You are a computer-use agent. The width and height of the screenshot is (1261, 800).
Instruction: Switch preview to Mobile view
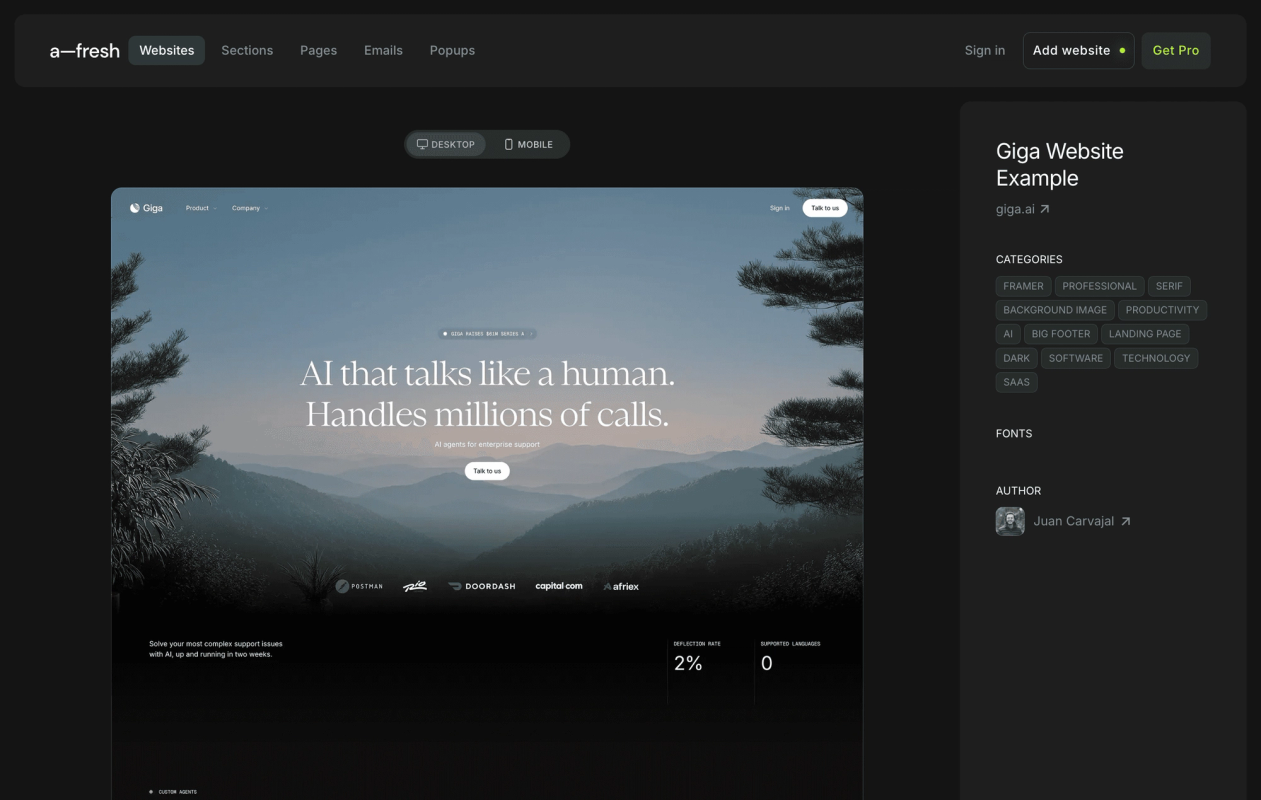point(528,144)
